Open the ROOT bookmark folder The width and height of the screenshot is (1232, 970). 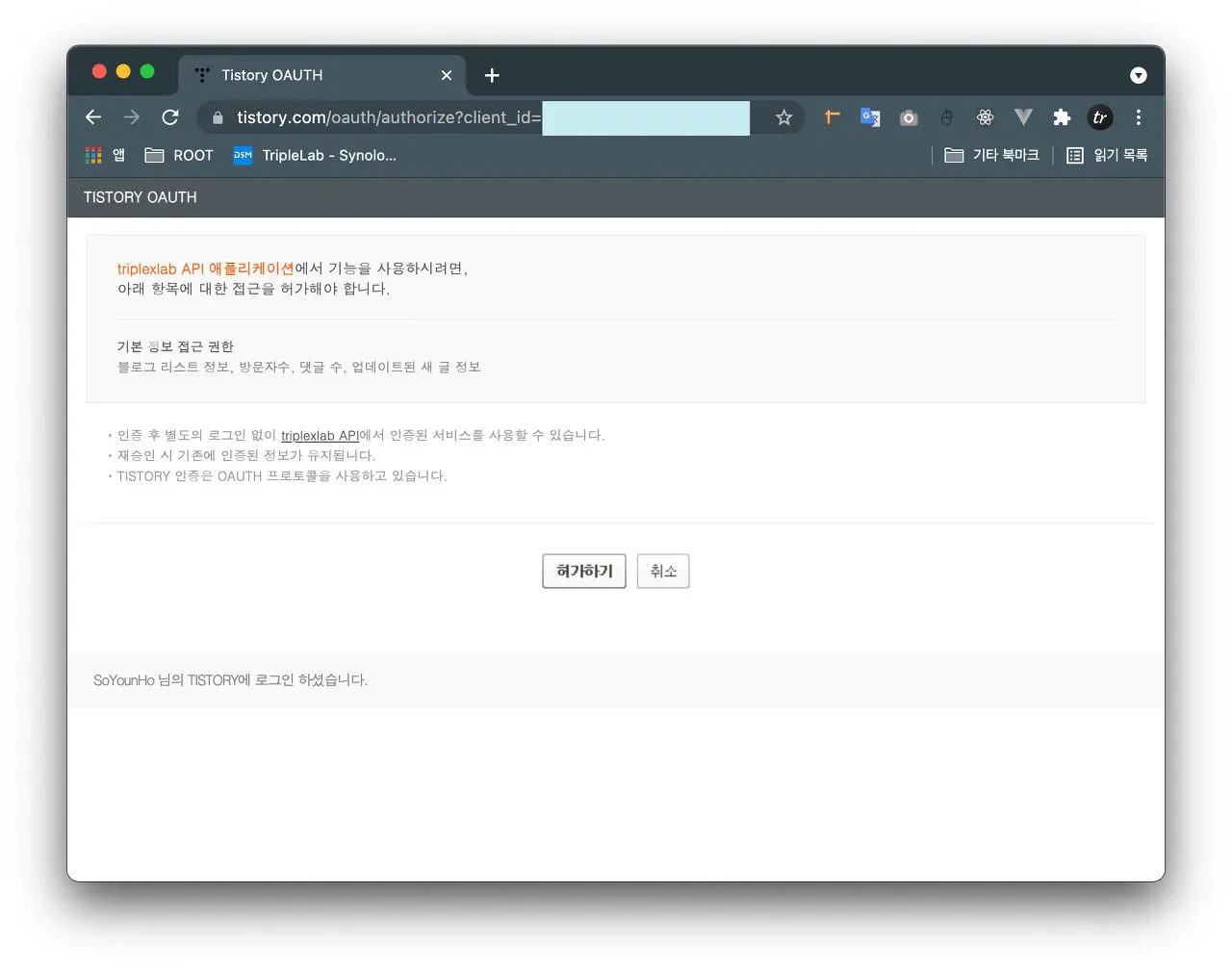(179, 155)
